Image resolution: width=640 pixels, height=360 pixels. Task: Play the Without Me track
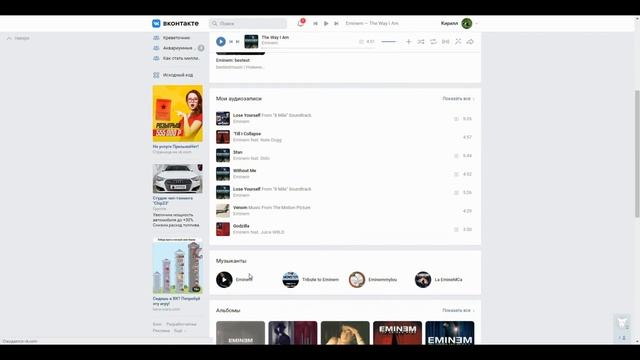click(345, 173)
